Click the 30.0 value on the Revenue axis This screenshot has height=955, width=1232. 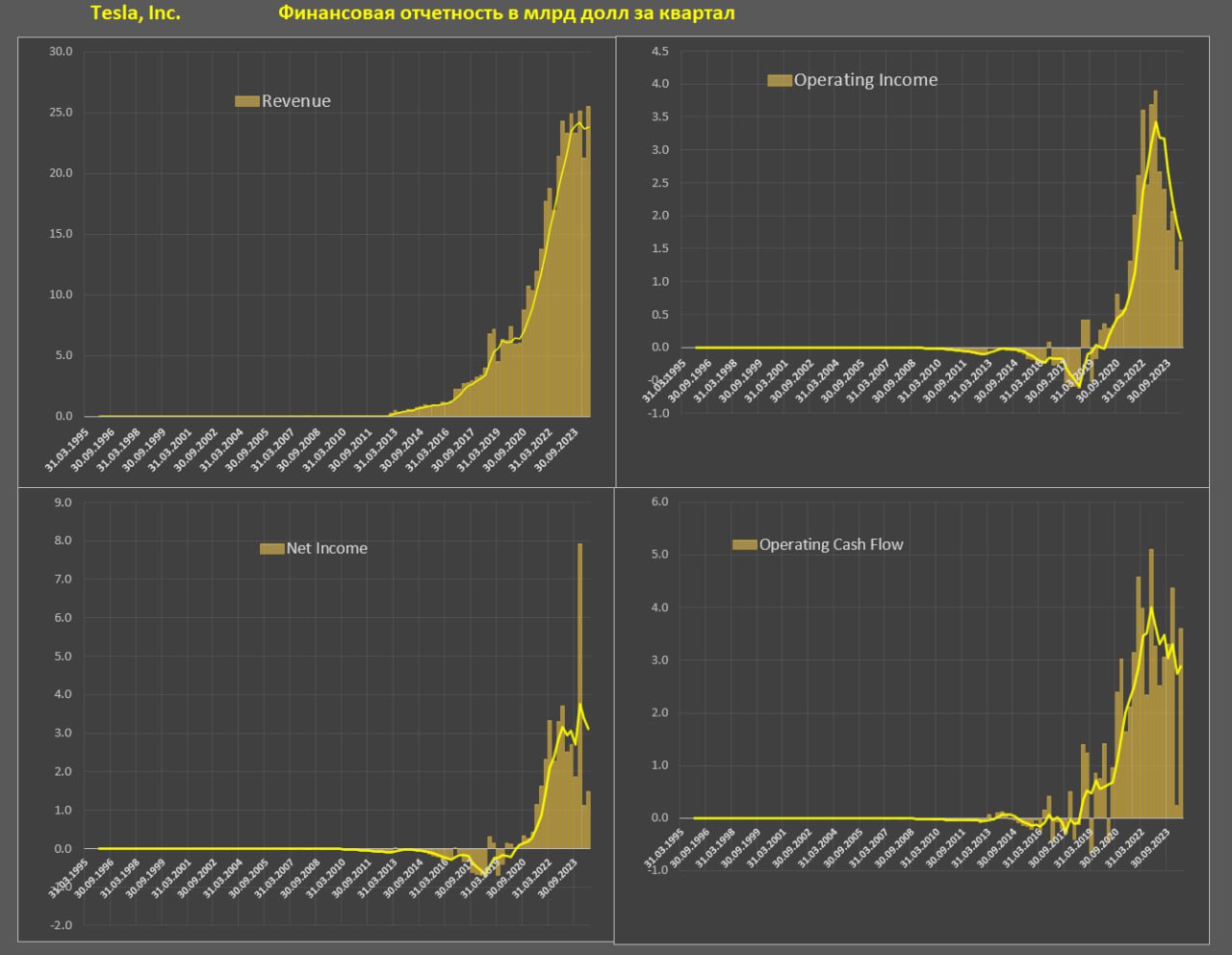(x=61, y=51)
